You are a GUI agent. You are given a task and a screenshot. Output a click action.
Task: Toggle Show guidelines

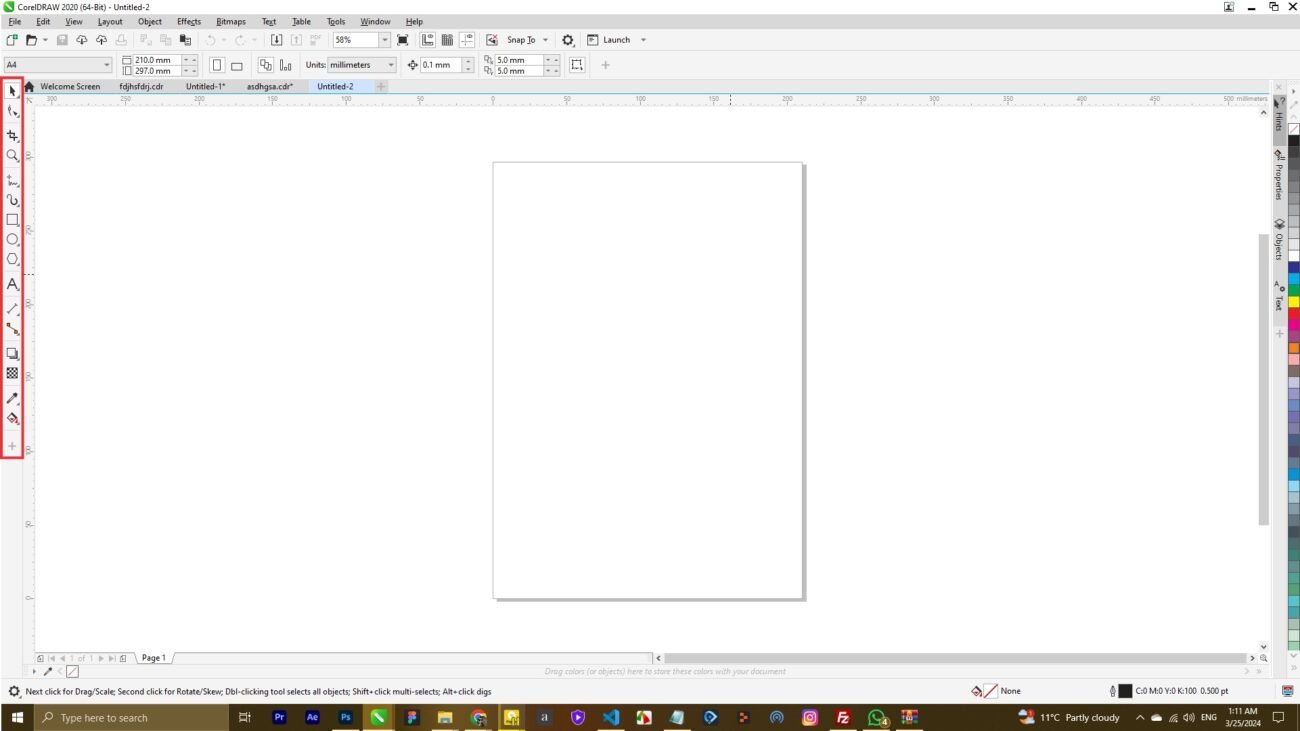pyautogui.click(x=467, y=40)
